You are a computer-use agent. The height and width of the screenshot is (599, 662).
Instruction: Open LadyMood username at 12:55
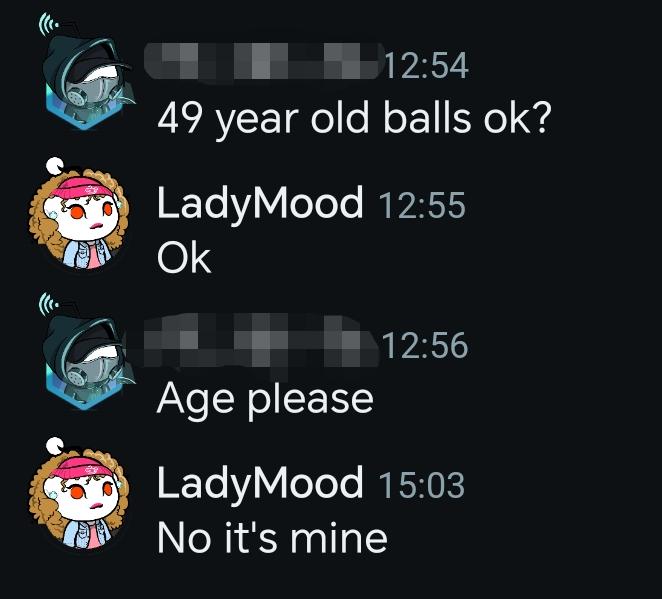tap(260, 204)
